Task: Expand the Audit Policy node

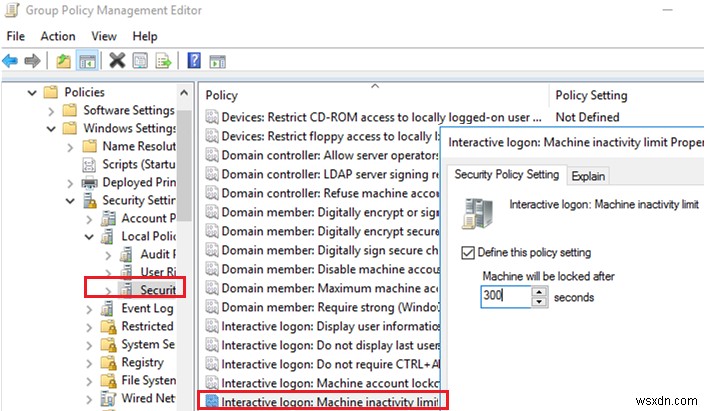Action: click(x=108, y=255)
